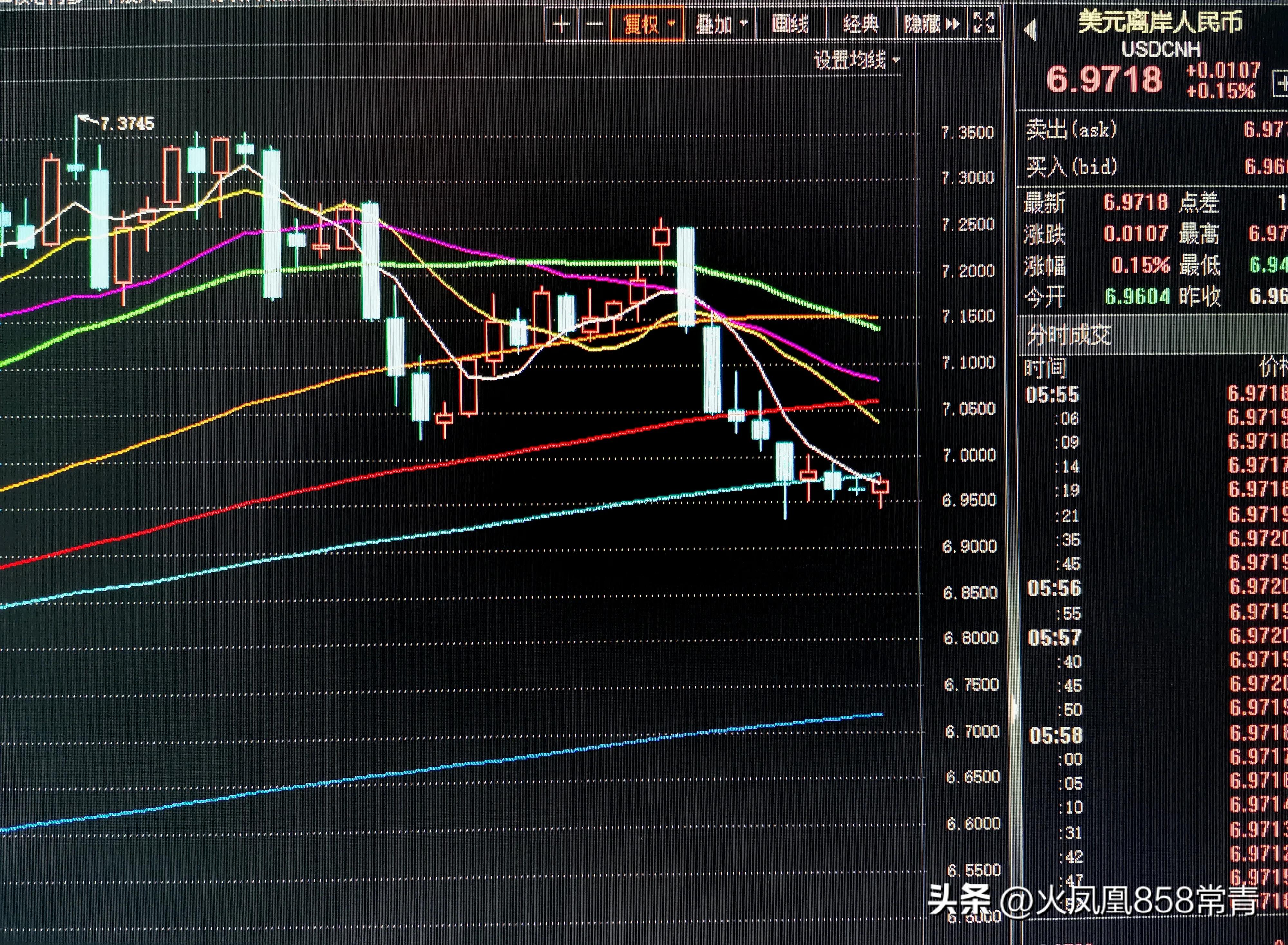Select the 画线 drawing tool
Screen dimensions: 1288x945
[790, 24]
